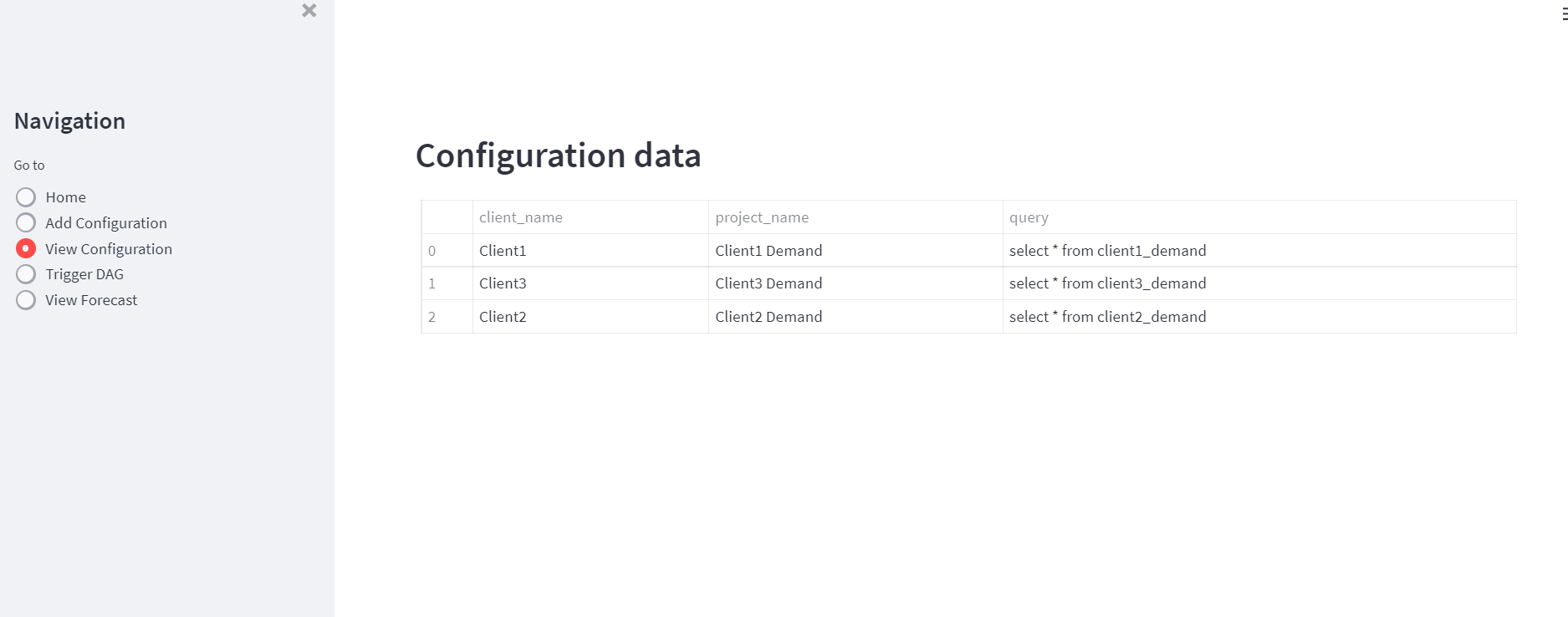Collapse the sidebar with the X icon
The height and width of the screenshot is (617, 1568).
click(x=309, y=11)
